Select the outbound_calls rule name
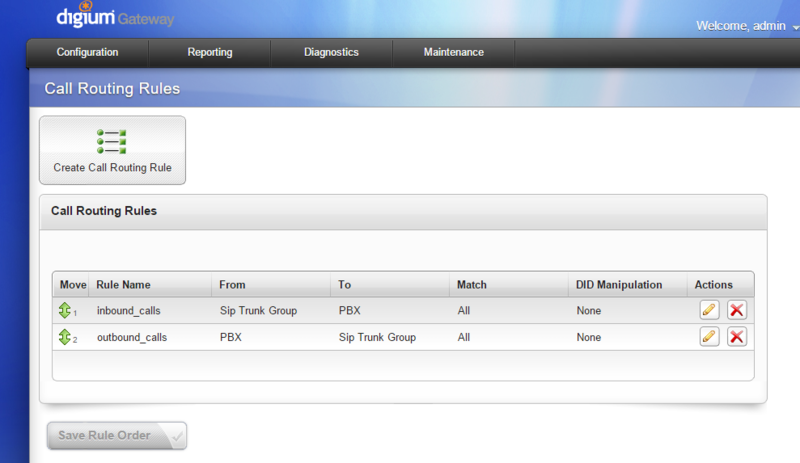Screen dimensions: 800x463 click(132, 338)
